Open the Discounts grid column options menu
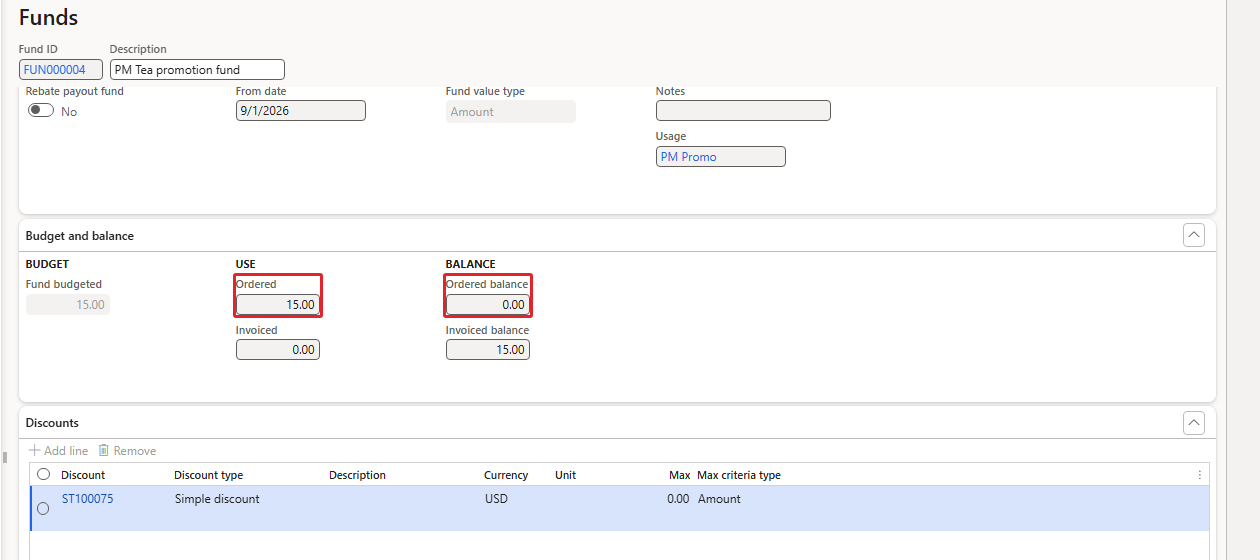1260x560 pixels. [1200, 475]
